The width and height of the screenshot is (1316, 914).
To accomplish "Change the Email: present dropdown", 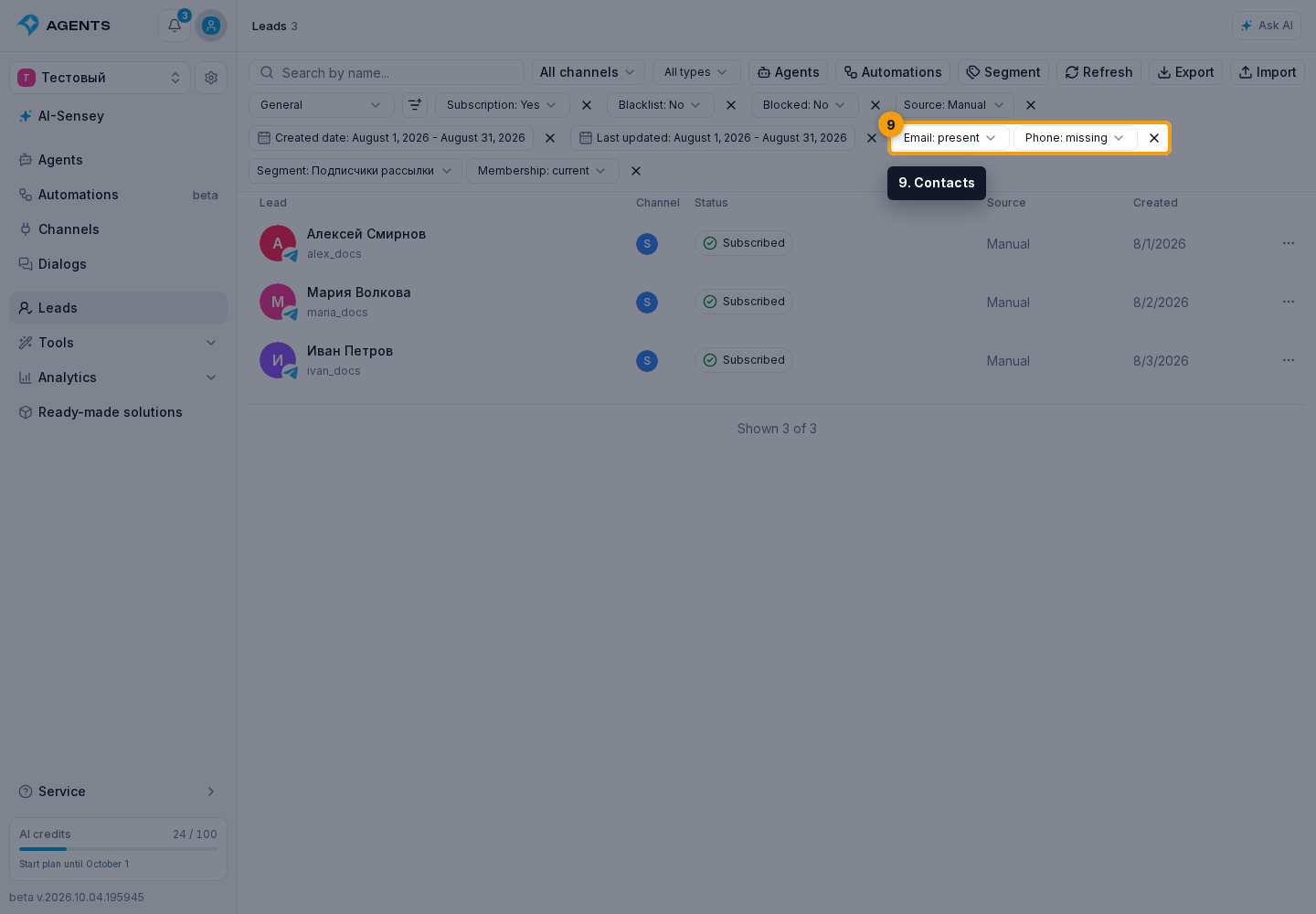I will click(x=950, y=138).
